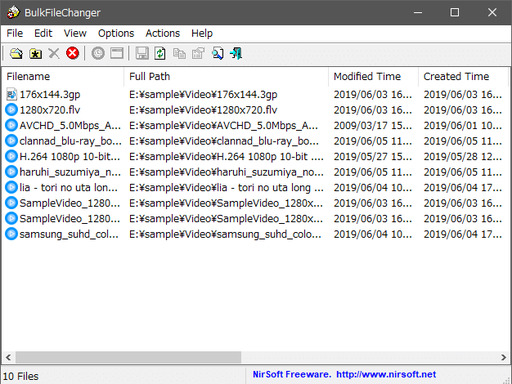Click the Copy Selected Items icon
The image size is (512, 384).
pos(179,53)
